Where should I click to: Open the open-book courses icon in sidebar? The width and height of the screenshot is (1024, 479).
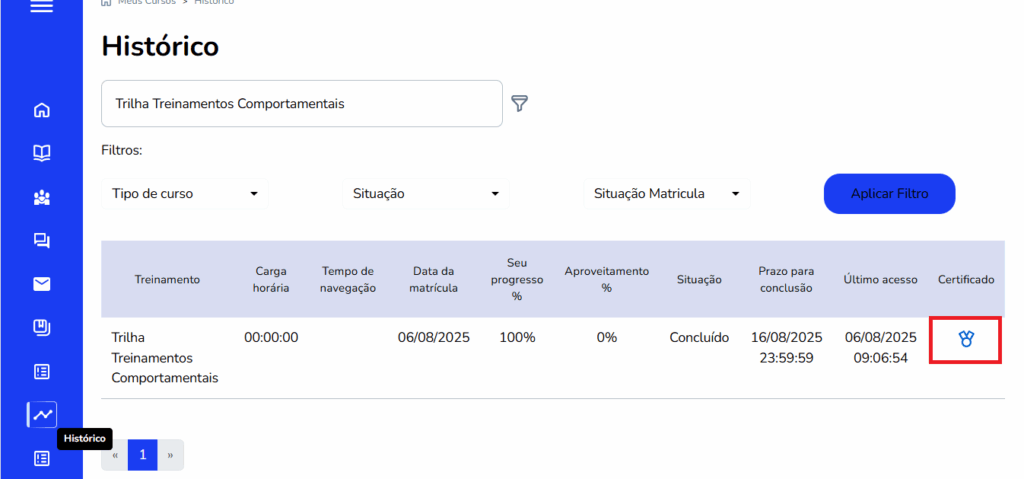[41, 153]
